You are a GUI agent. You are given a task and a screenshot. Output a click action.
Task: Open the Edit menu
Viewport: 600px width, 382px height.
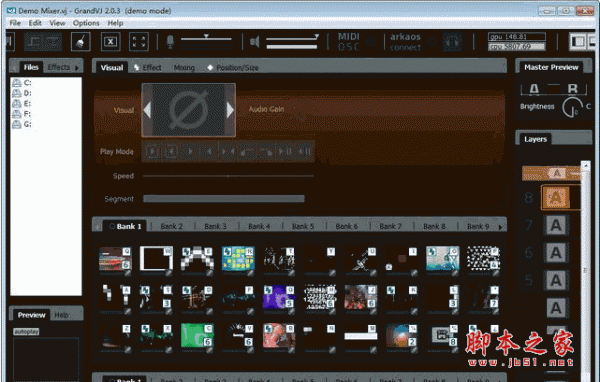point(35,23)
